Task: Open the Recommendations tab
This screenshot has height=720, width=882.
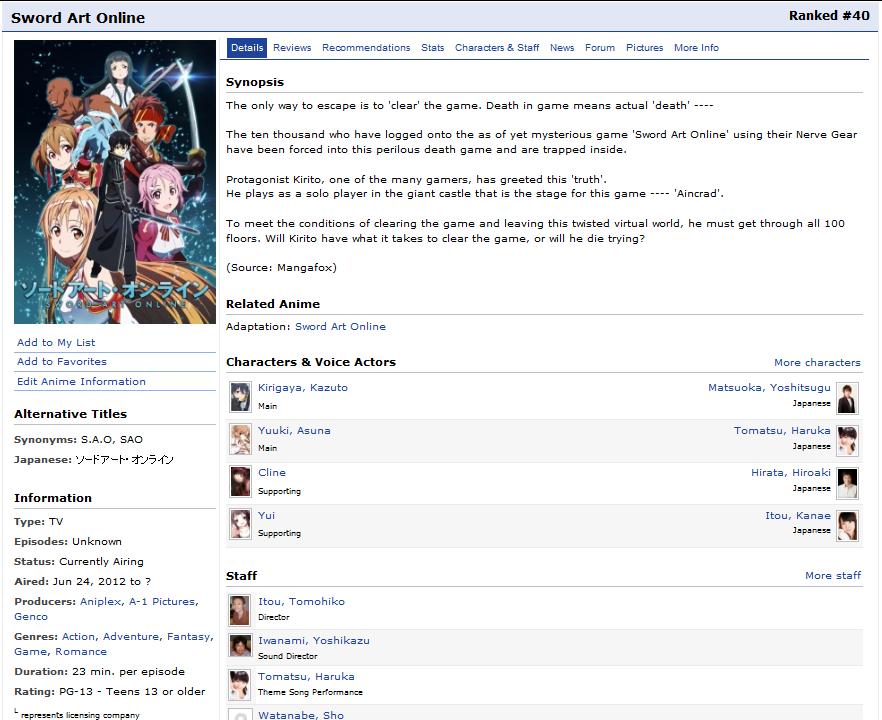Action: (x=366, y=48)
